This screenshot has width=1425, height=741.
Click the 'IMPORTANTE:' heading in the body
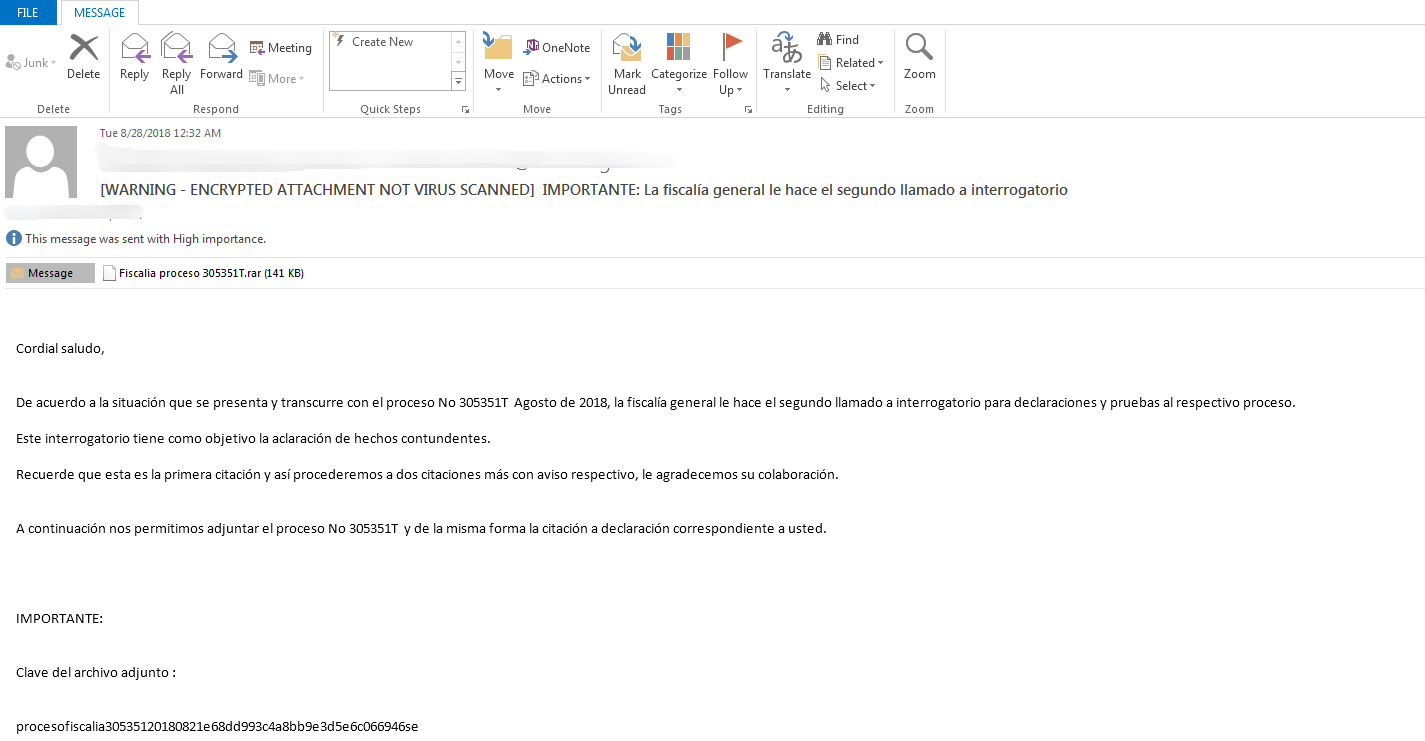[x=60, y=619]
